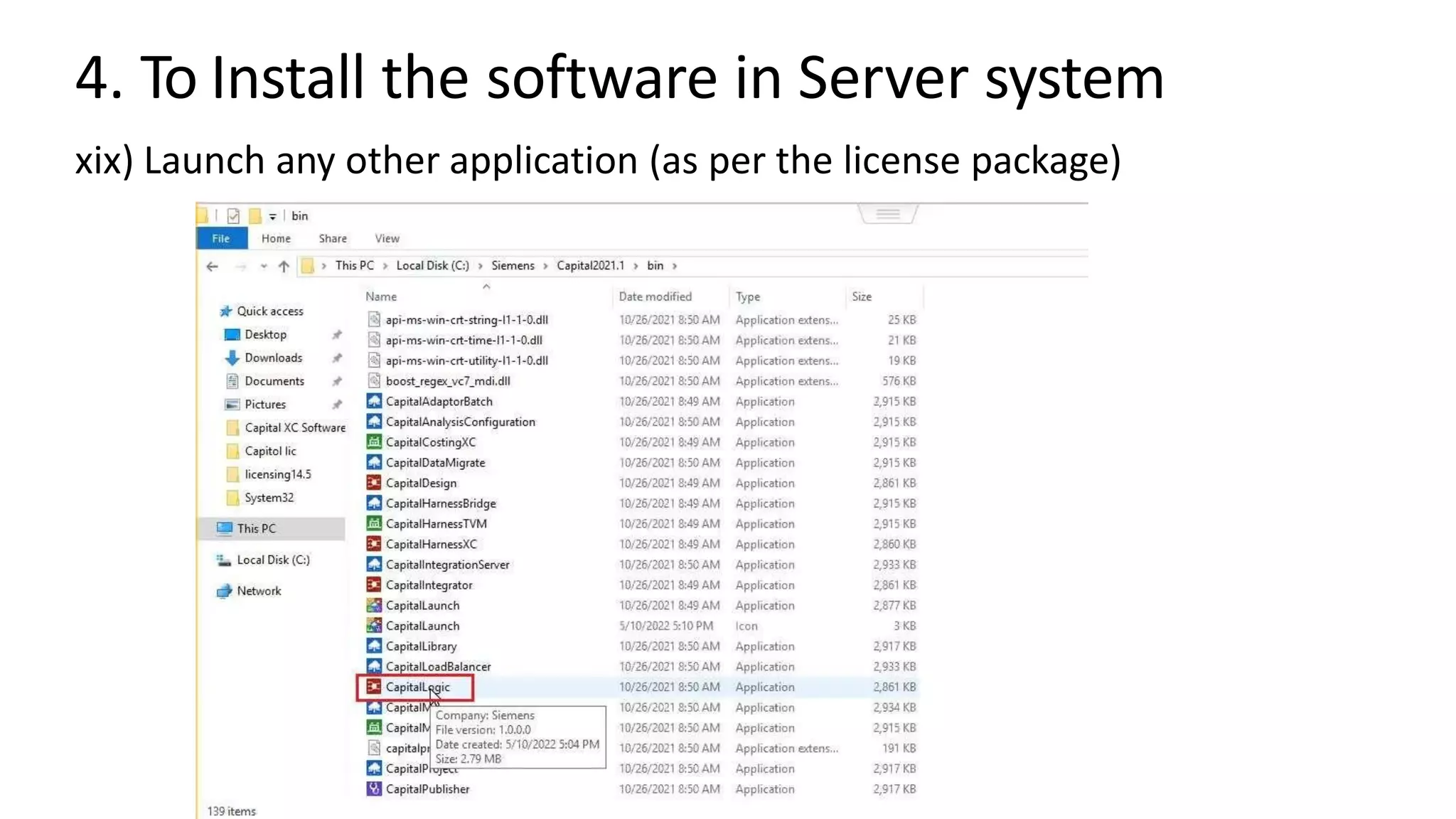Open the View ribbon tab

click(x=387, y=238)
